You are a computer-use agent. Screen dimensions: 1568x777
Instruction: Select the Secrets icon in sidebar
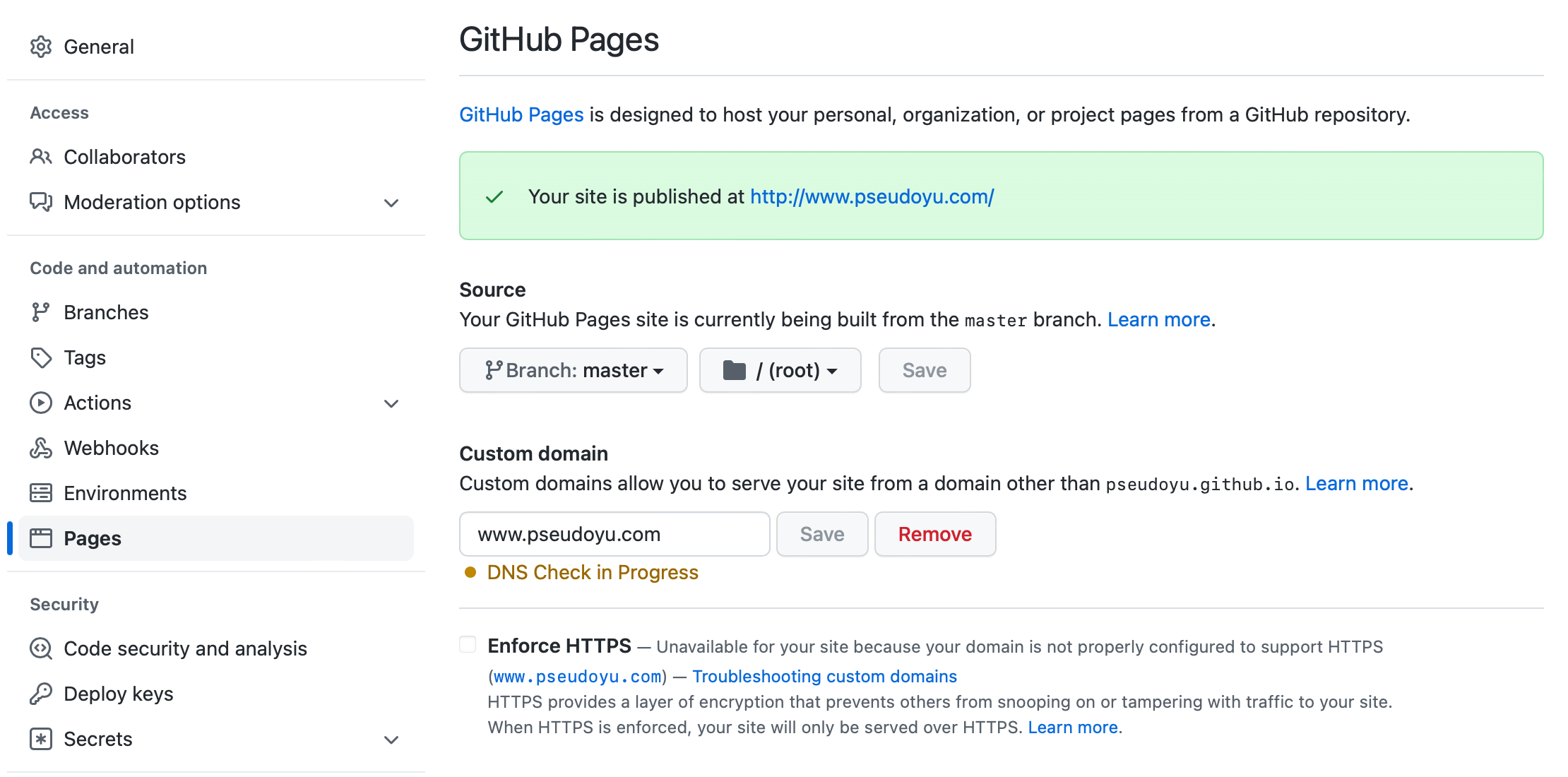click(41, 738)
